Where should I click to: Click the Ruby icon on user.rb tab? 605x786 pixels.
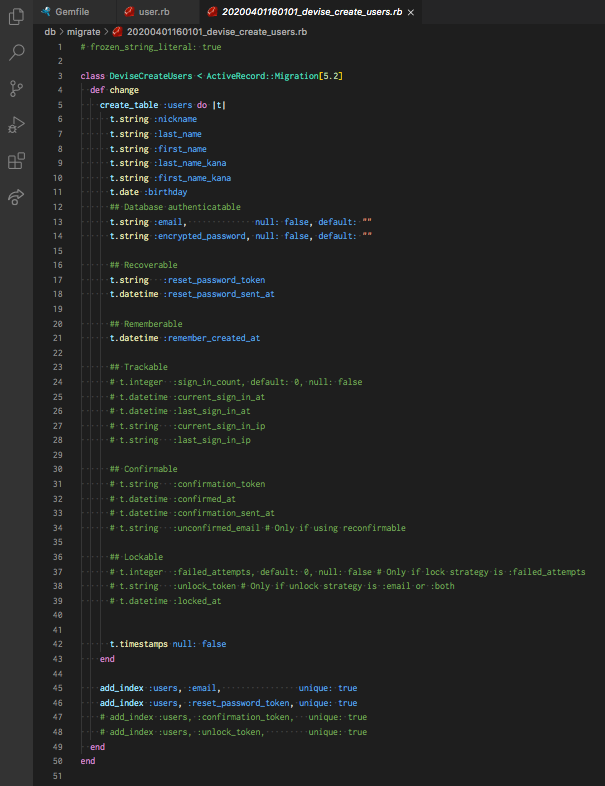(x=129, y=12)
